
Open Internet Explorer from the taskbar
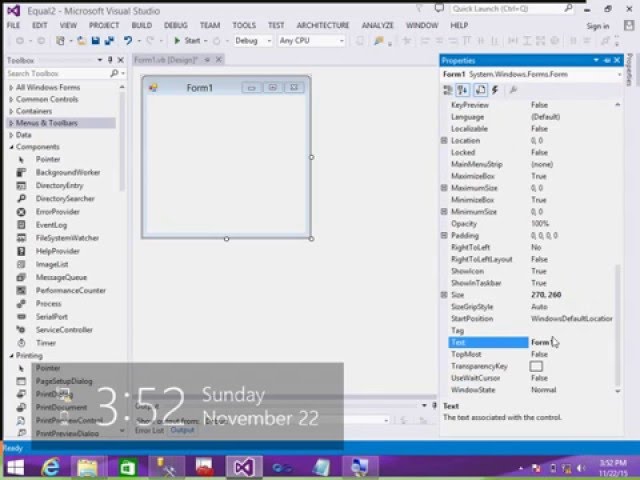point(51,467)
